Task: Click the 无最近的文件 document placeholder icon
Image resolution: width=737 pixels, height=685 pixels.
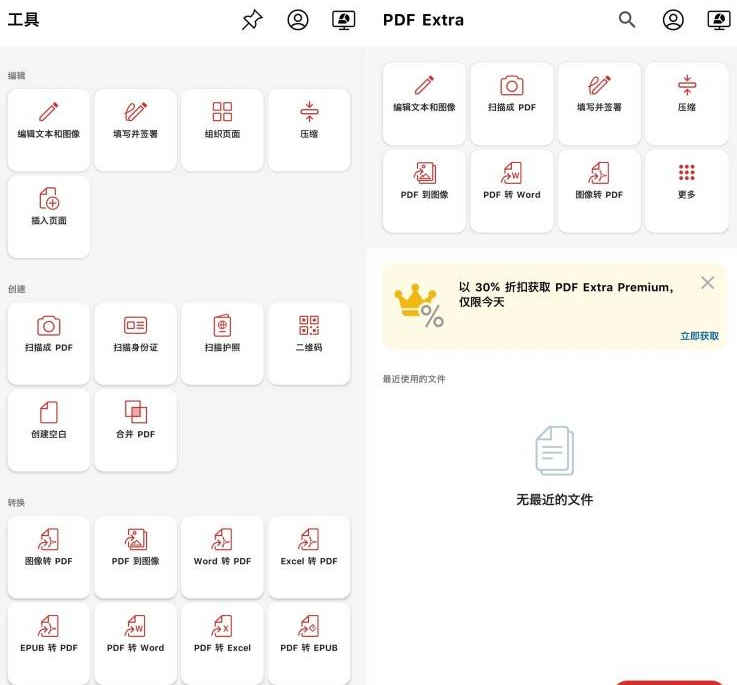Action: click(555, 450)
